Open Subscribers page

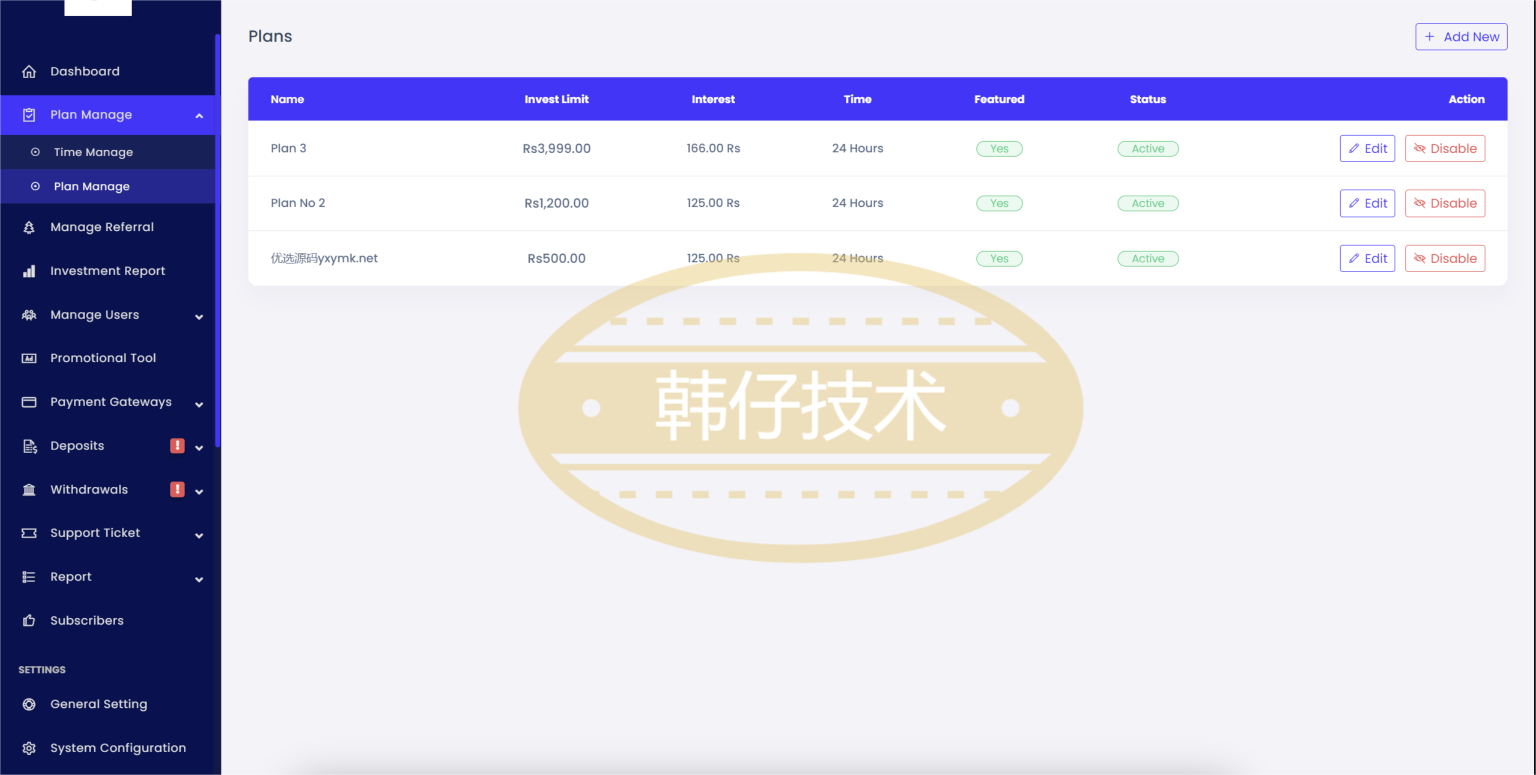click(107, 621)
